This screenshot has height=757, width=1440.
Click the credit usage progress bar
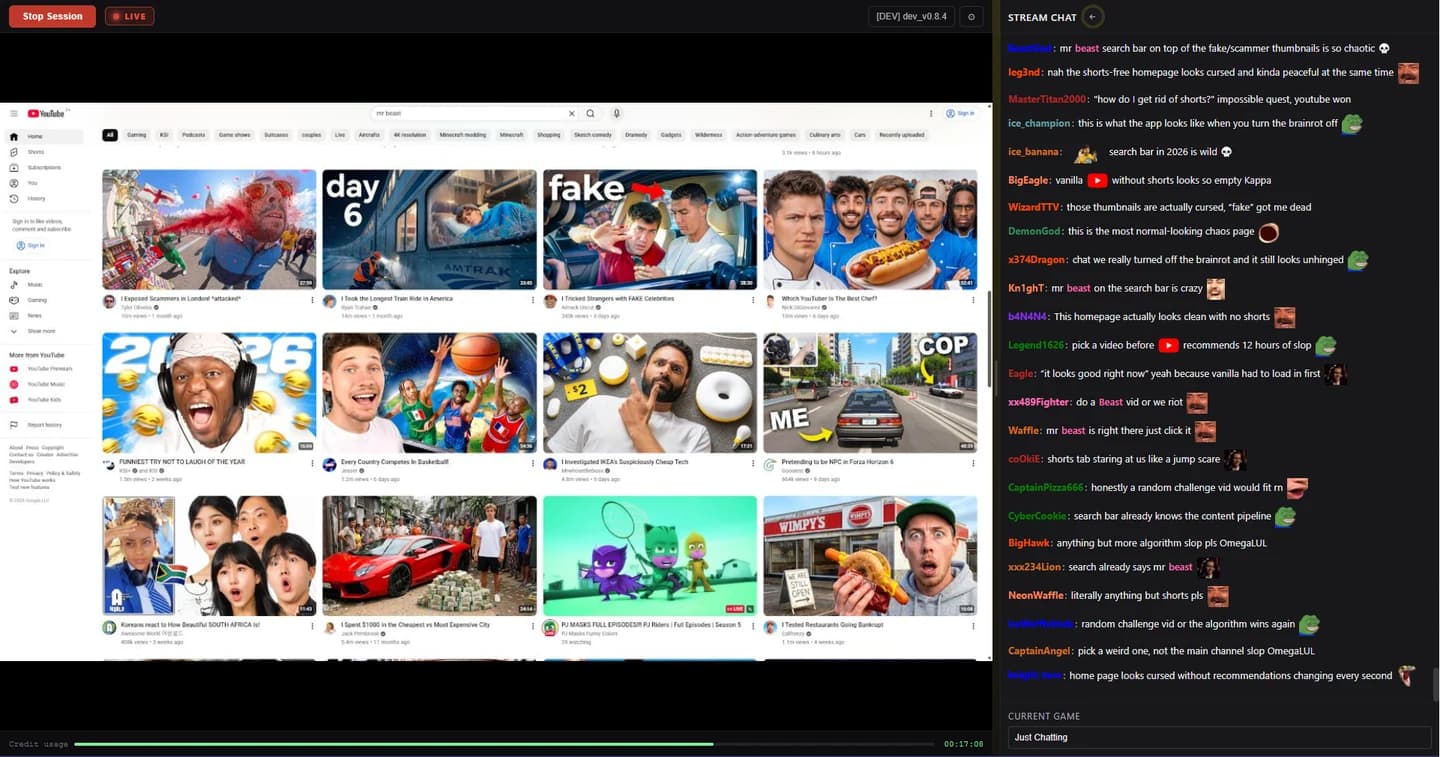click(x=505, y=744)
